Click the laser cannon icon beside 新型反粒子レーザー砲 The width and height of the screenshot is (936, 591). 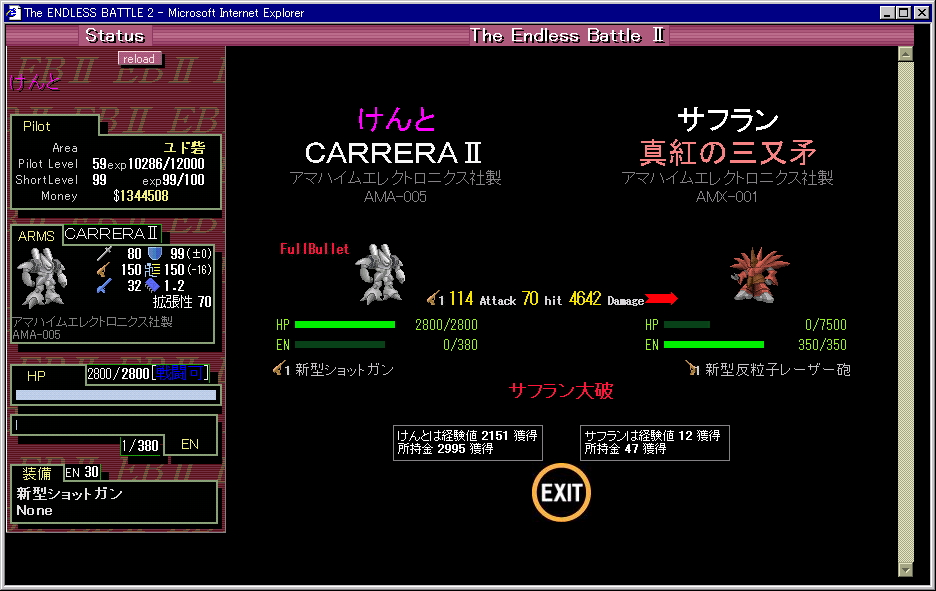click(x=693, y=369)
